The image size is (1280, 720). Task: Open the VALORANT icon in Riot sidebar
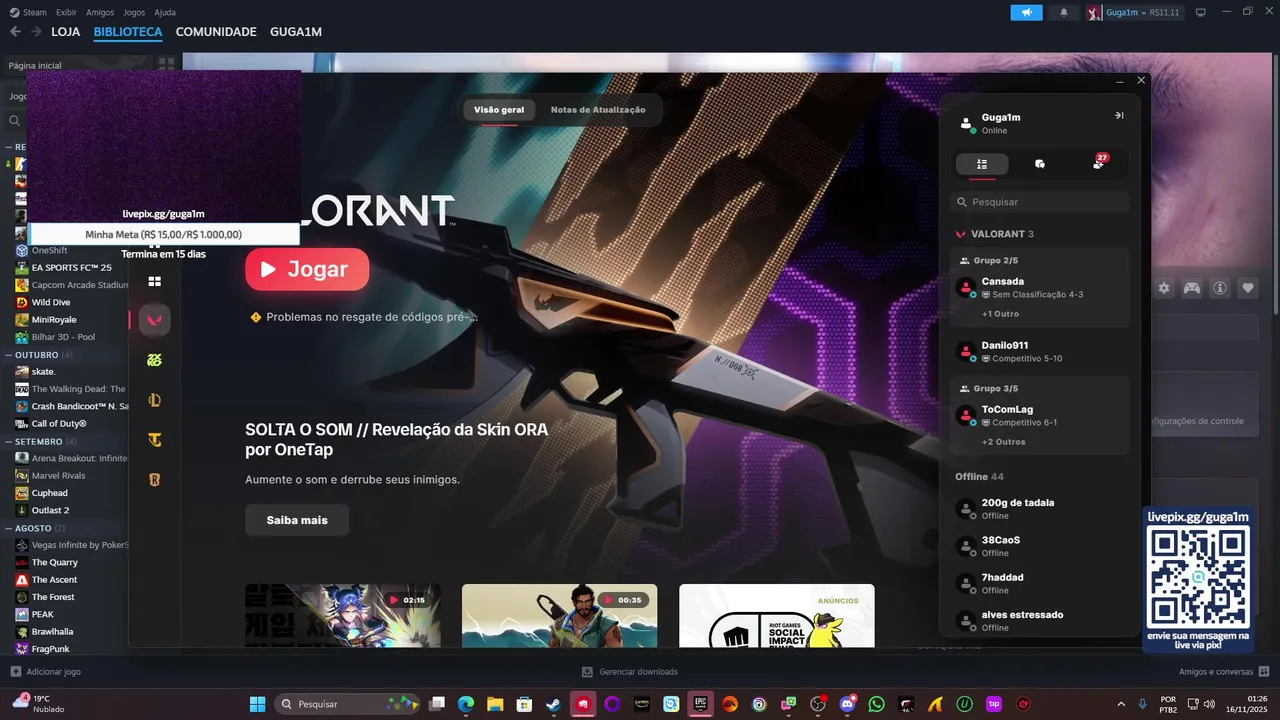pyautogui.click(x=155, y=320)
